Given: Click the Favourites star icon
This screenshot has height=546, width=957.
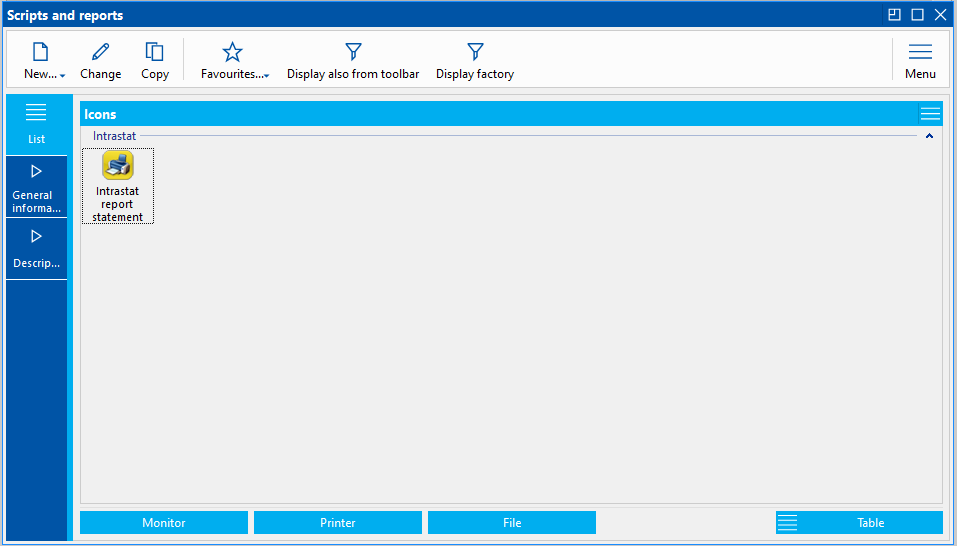Looking at the screenshot, I should coord(233,52).
